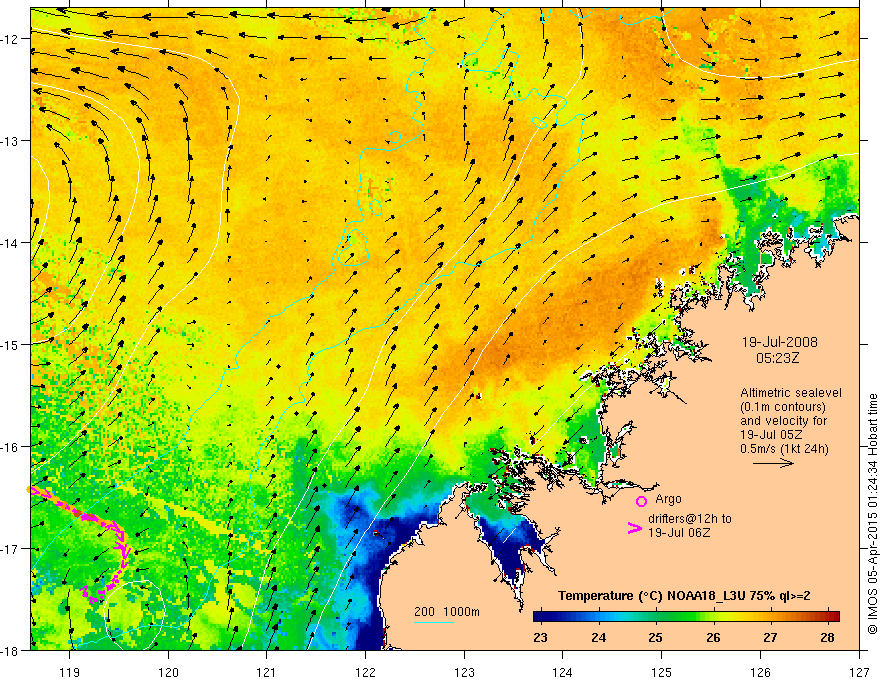Click latitude axis label -12
The image size is (880, 680).
point(11,39)
